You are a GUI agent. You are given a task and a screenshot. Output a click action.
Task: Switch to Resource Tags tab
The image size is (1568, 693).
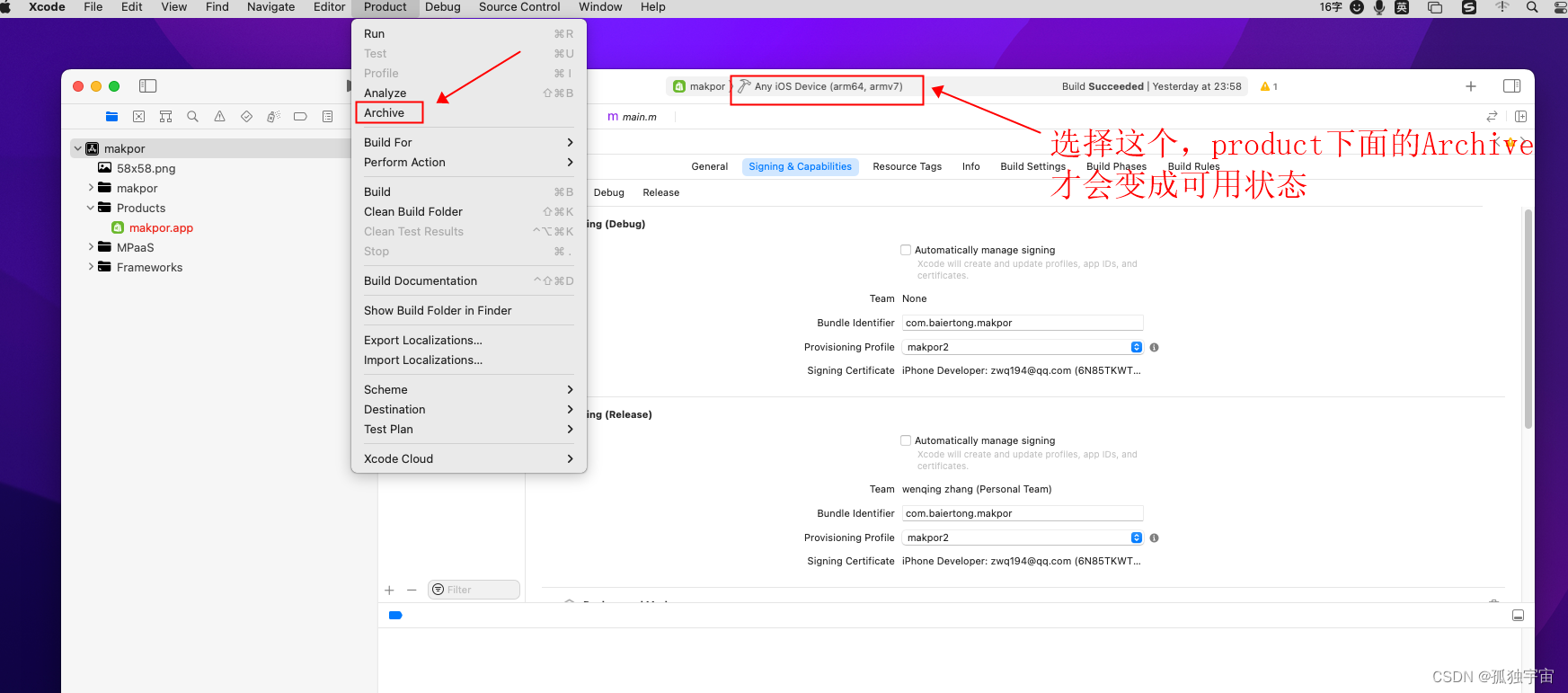tap(907, 166)
